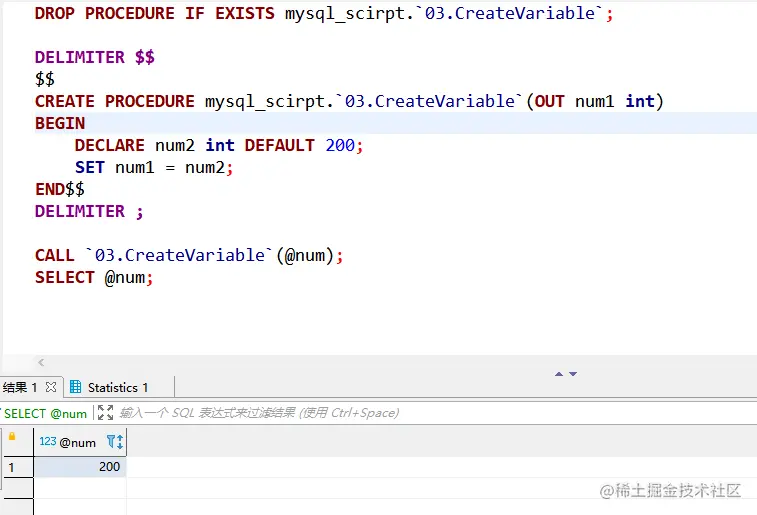Click the Statistics table grid icon
The height and width of the screenshot is (515, 757).
coord(75,387)
